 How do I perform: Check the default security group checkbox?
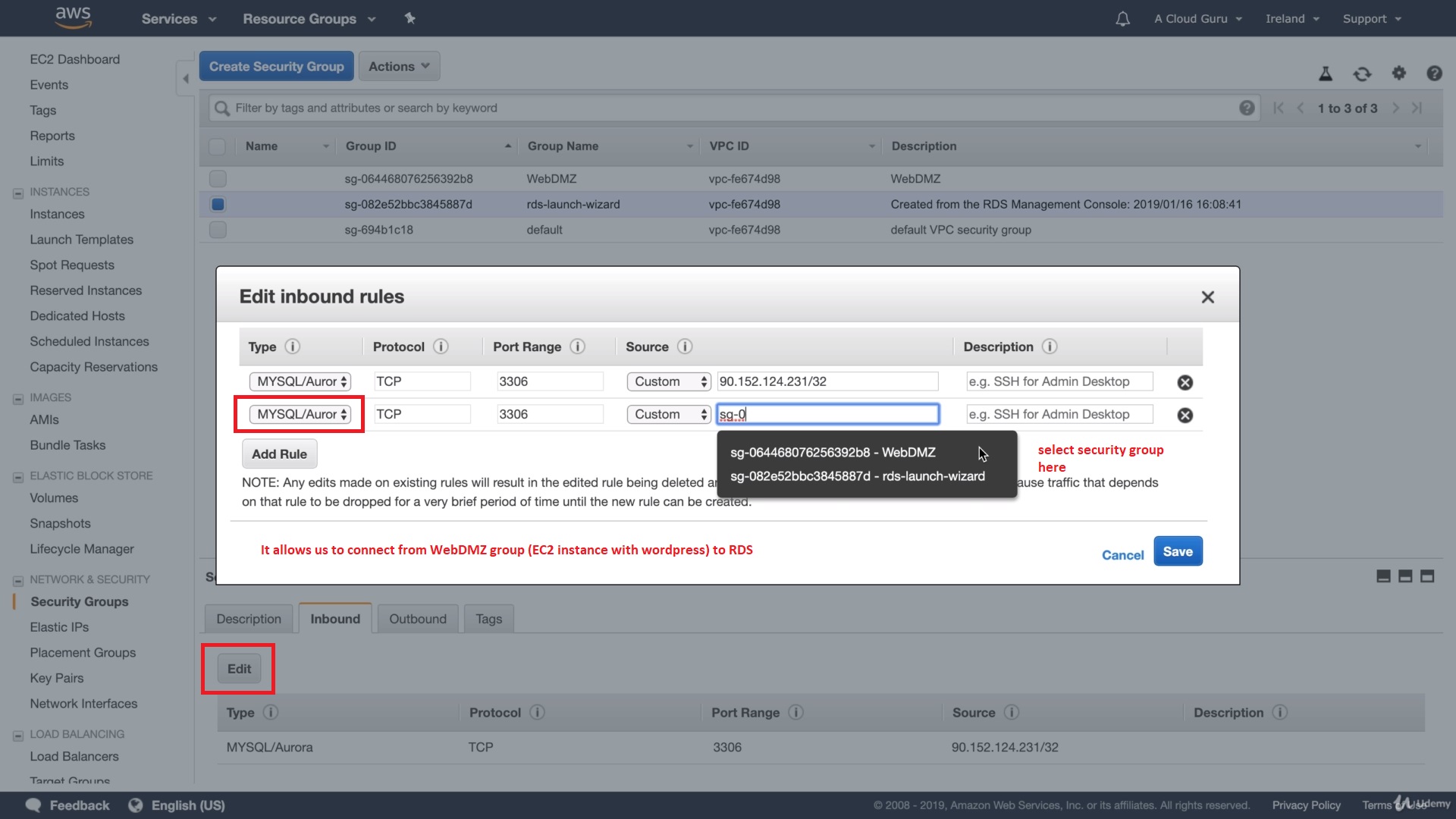tap(218, 230)
